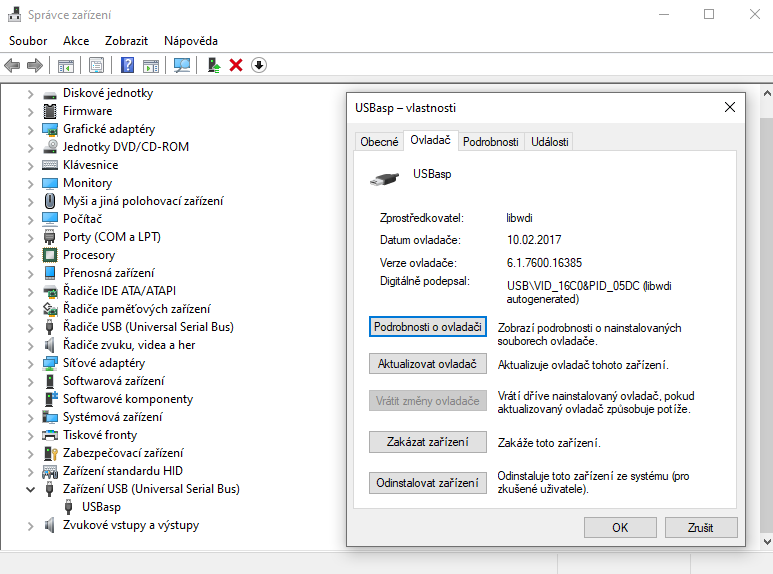The height and width of the screenshot is (574, 773).
Task: Select the USBasp device in tree
Action: [101, 507]
